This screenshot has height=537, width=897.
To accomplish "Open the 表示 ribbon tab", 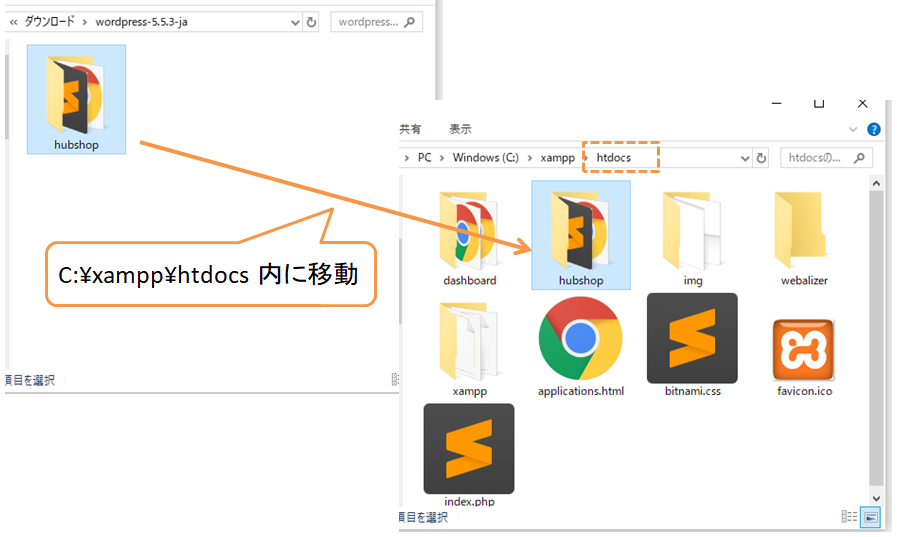I will point(461,129).
